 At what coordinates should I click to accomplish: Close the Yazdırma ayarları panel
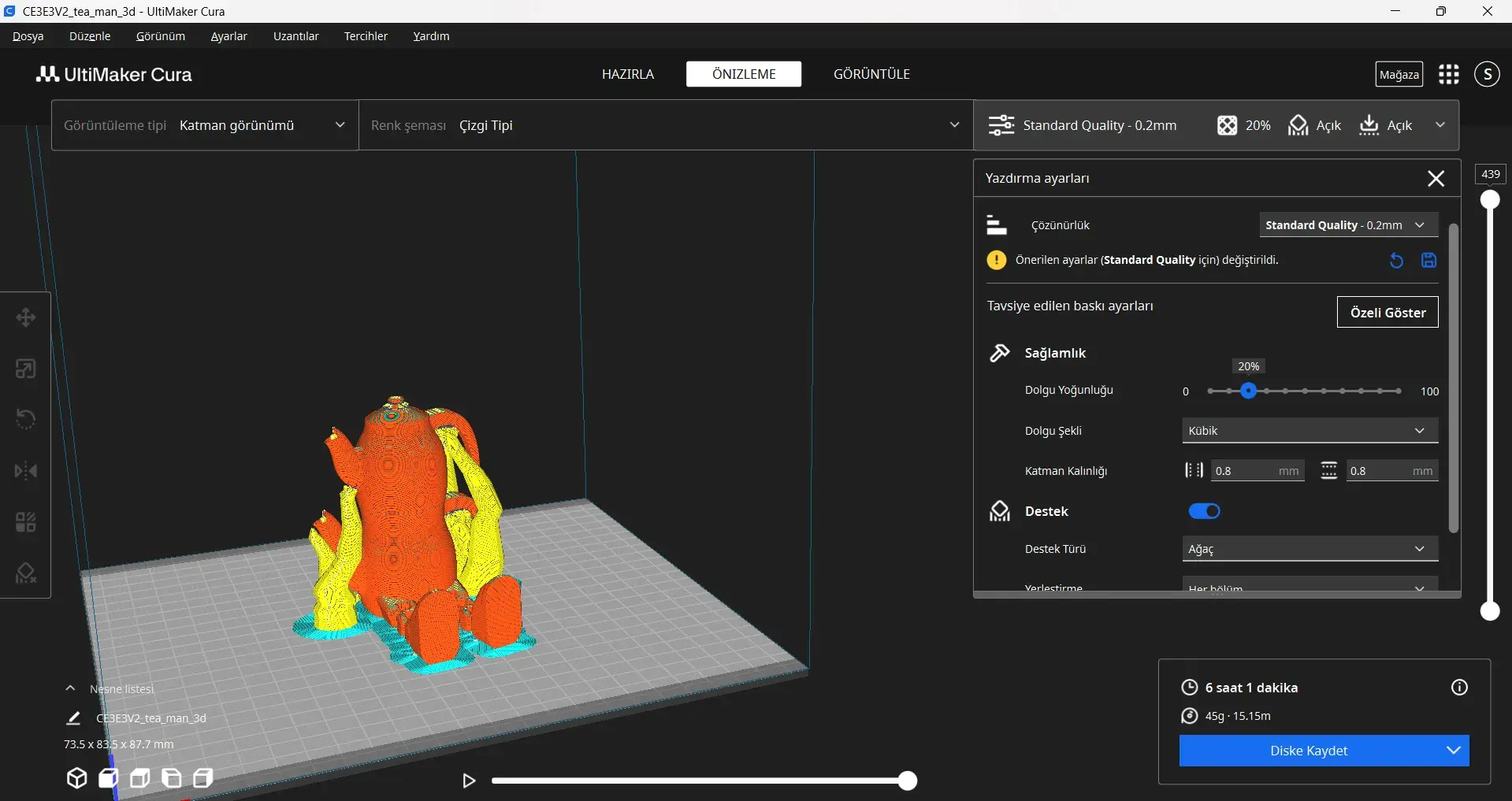(1436, 179)
